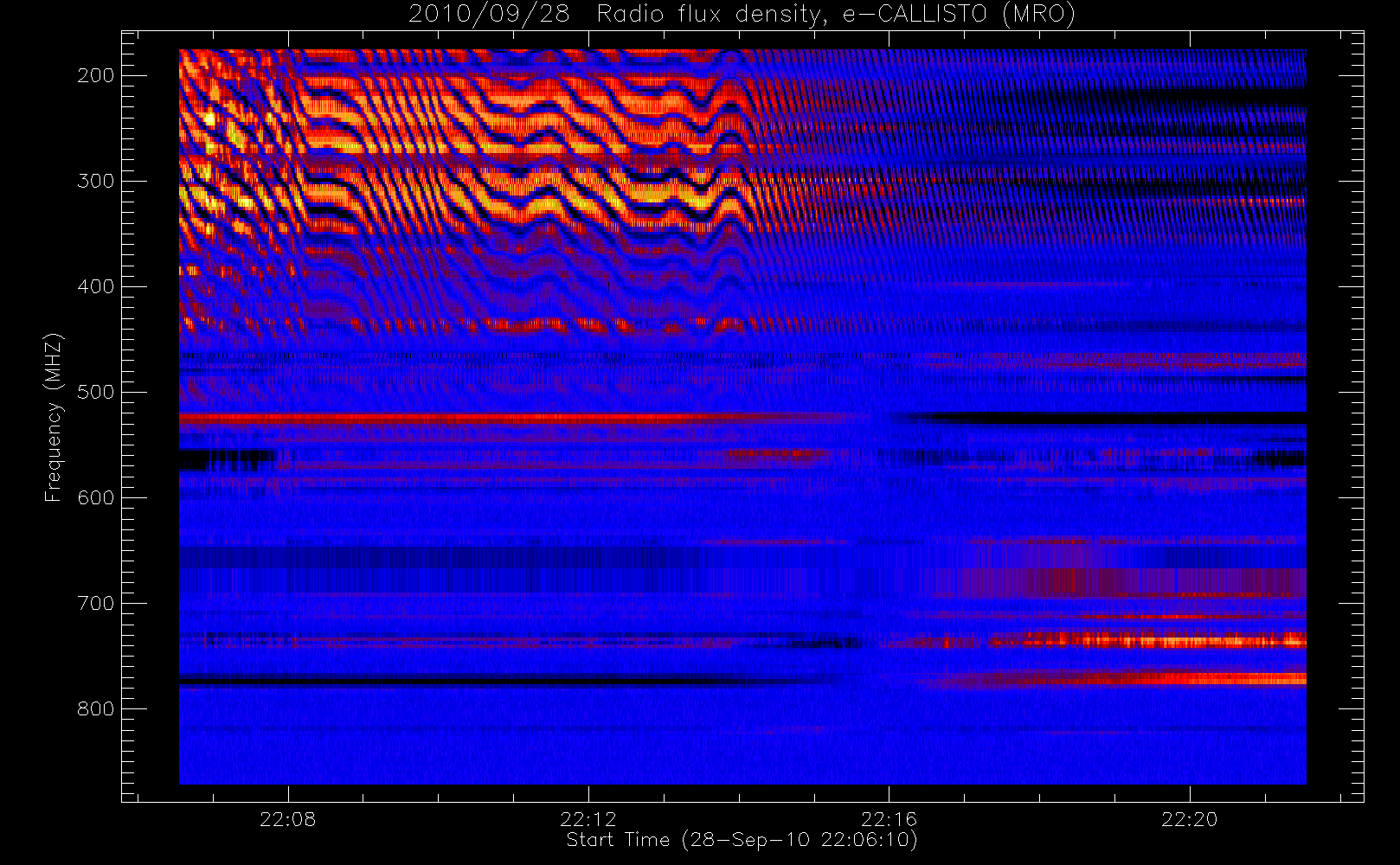This screenshot has height=865, width=1400.
Task: Click the 800 frequency tick label
Action: click(x=96, y=708)
